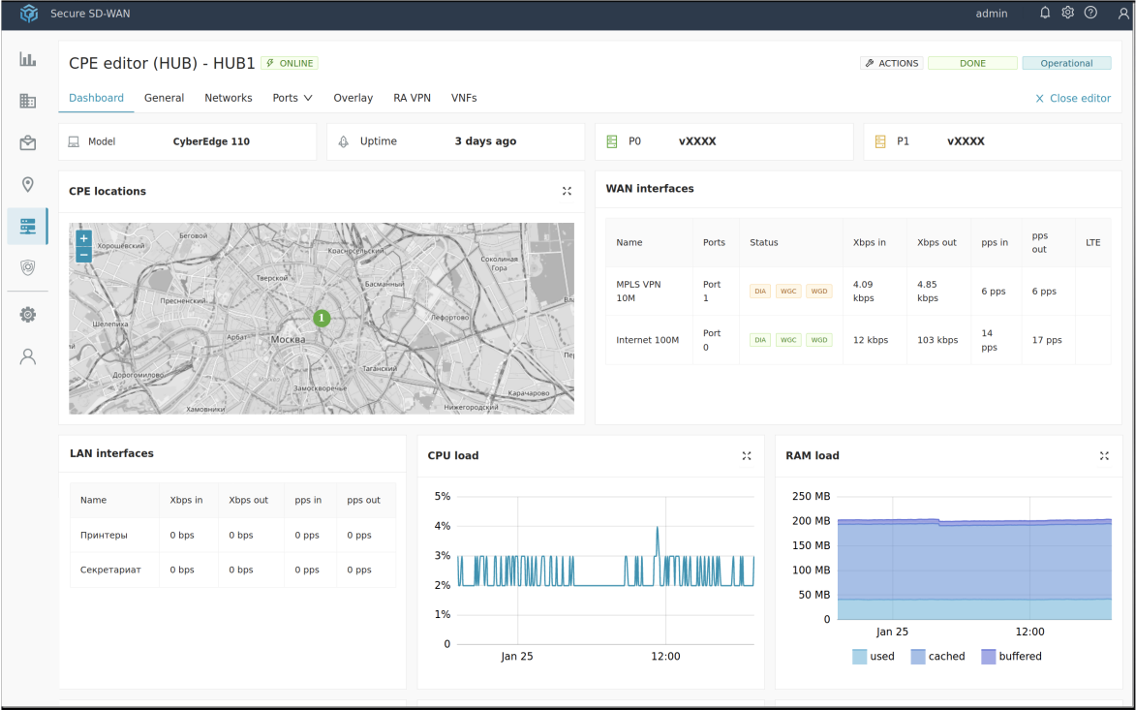Click the shield security sidebar icon
Viewport: 1137px width, 710px height.
(x=28, y=267)
